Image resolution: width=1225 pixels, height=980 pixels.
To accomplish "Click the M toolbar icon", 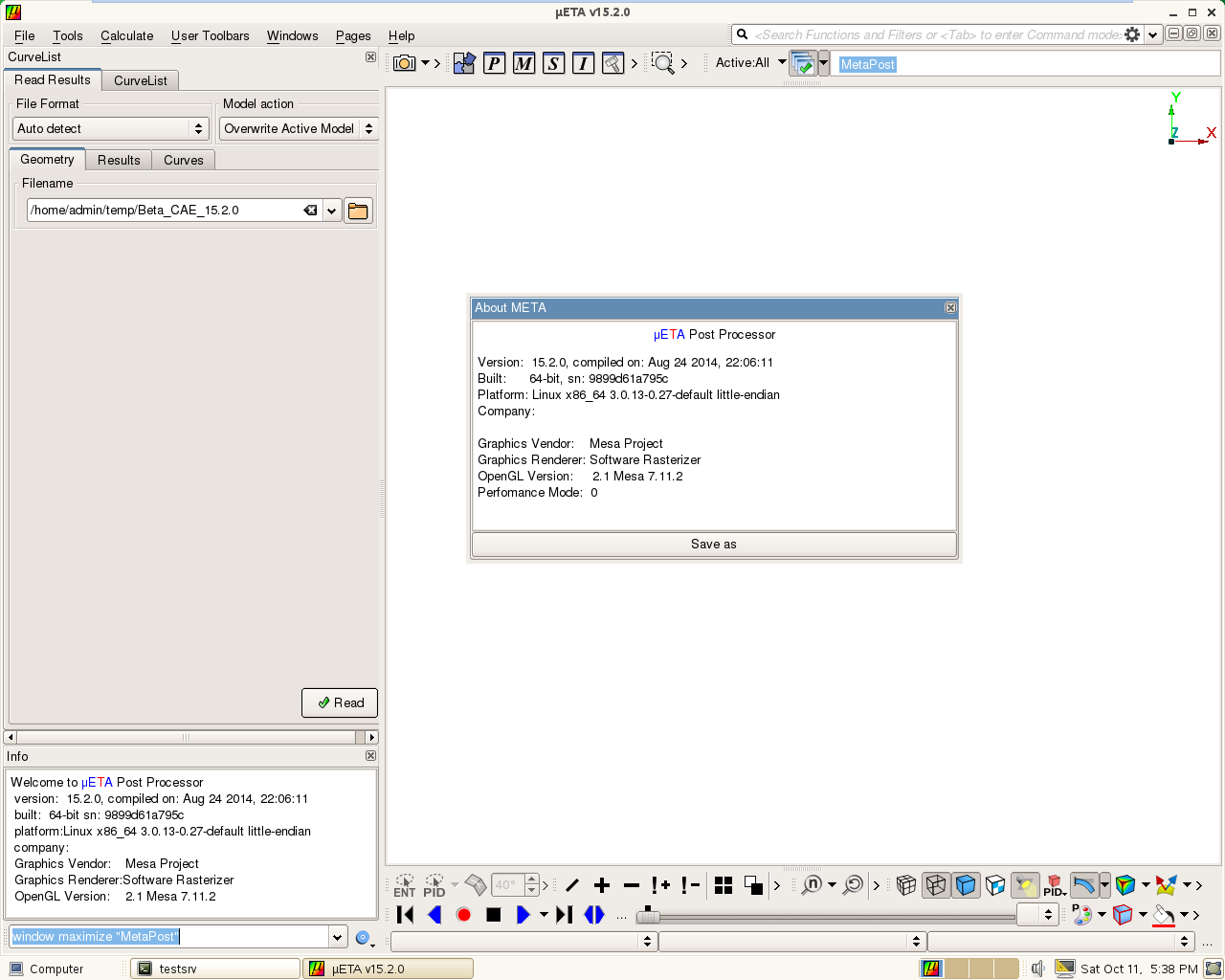I will [x=523, y=63].
